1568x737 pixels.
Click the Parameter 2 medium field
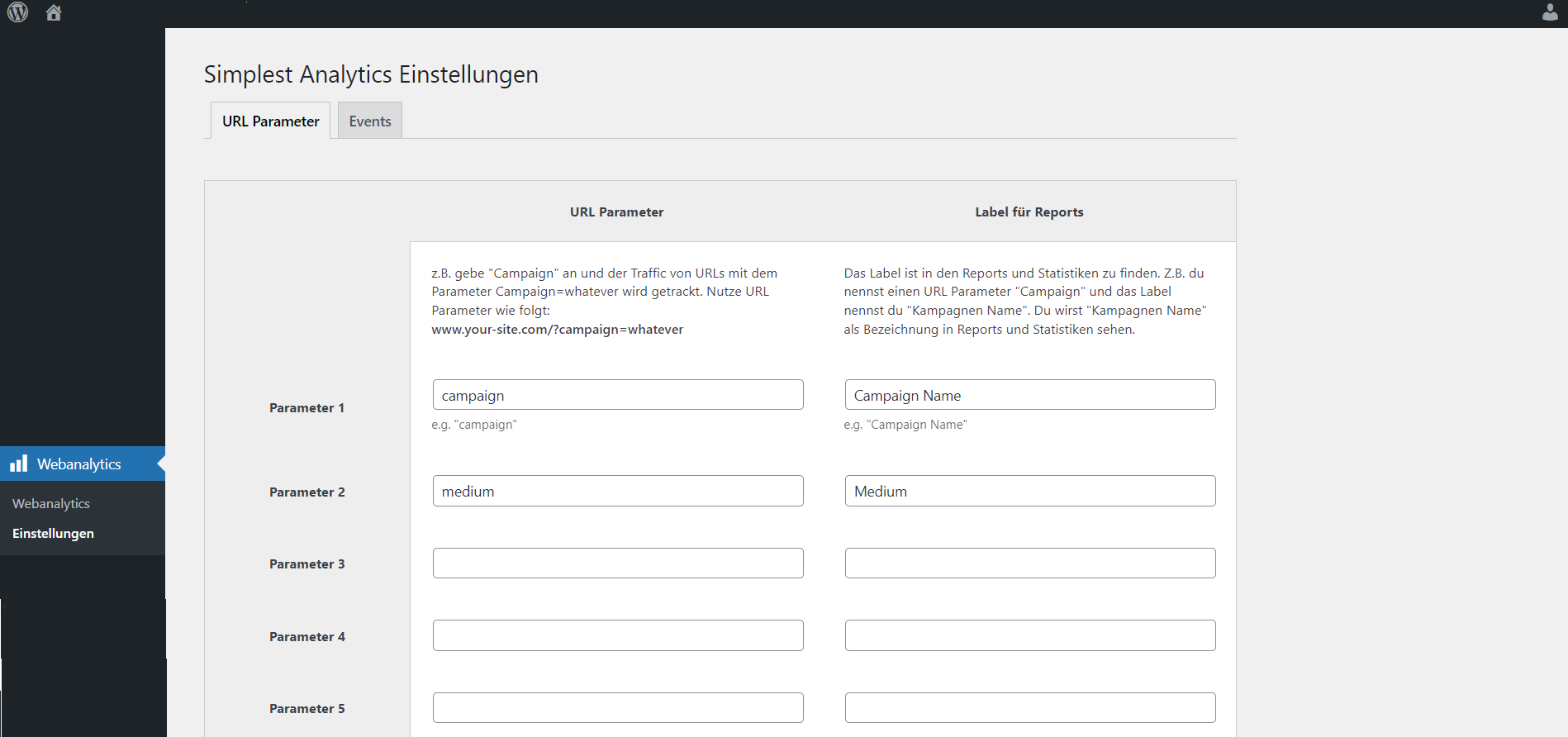click(x=618, y=491)
